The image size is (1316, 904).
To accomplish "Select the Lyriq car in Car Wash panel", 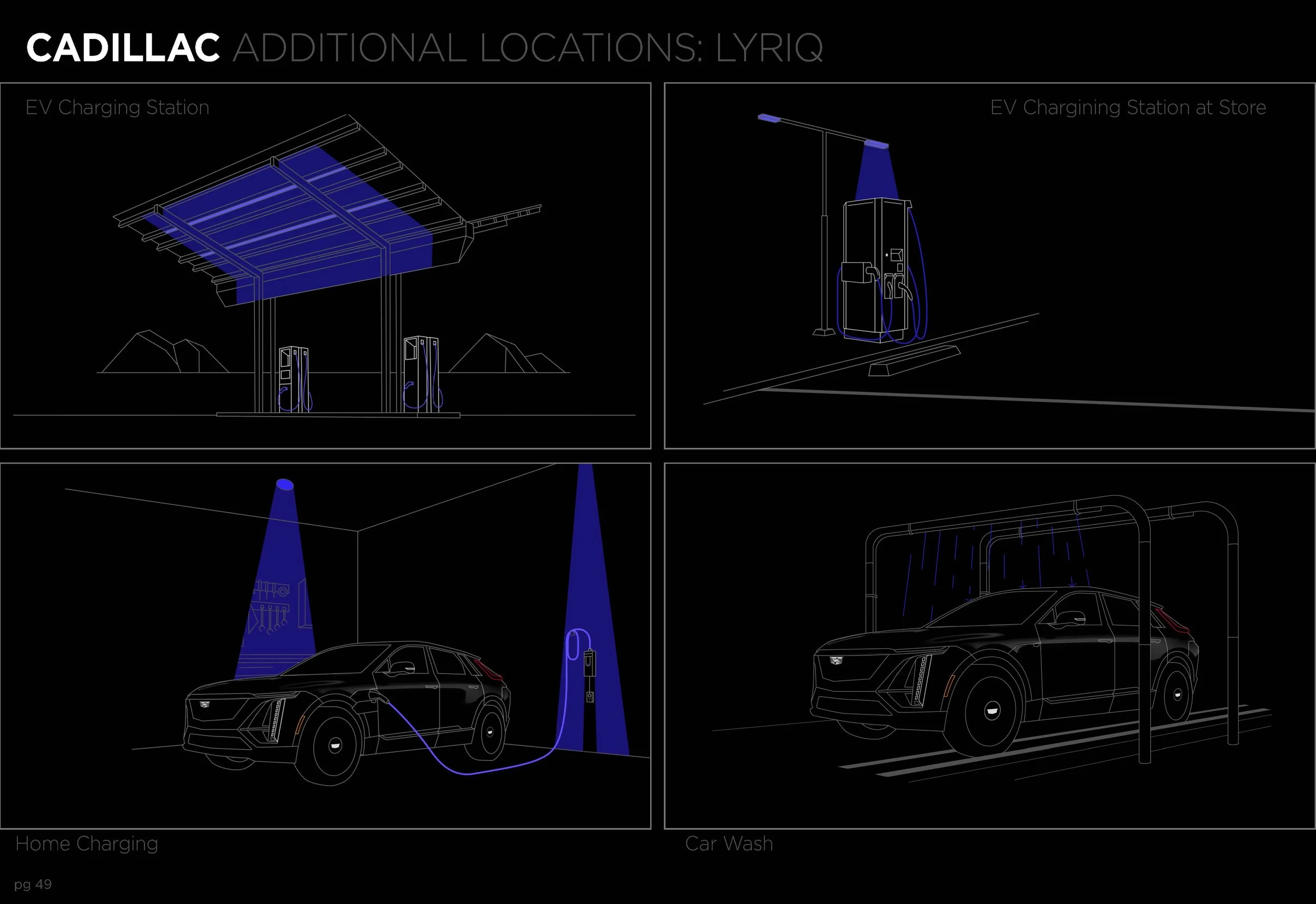I will point(1004,671).
